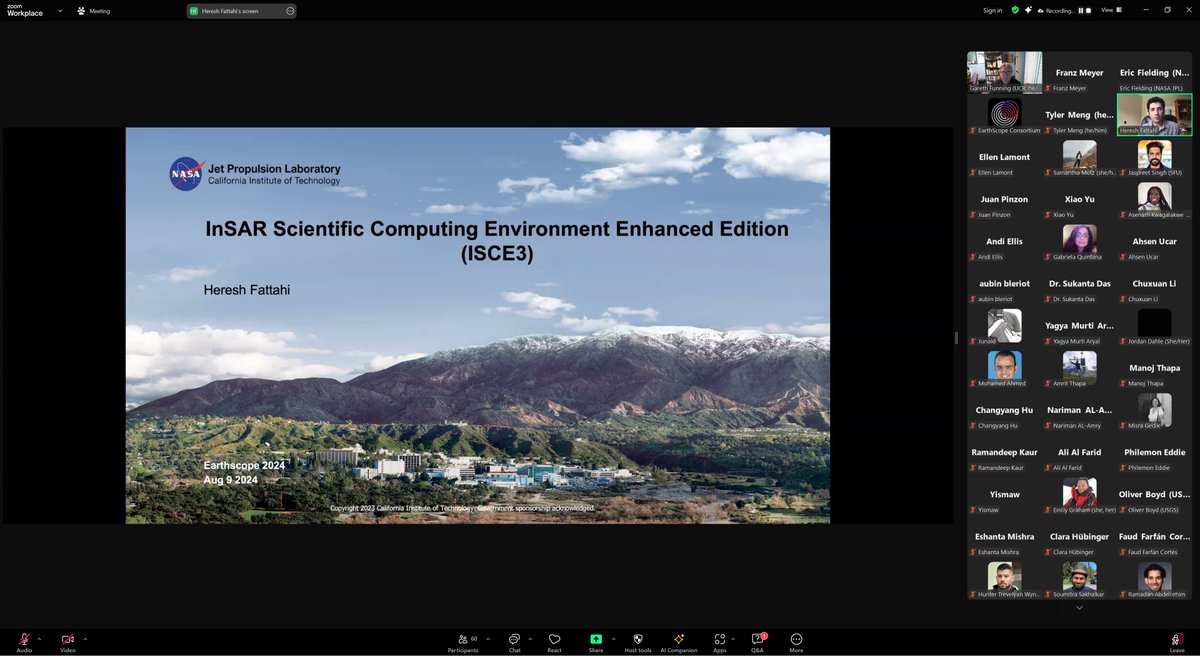Select Changyang Hu participant tile
Screen dimensions: 1200x656
(1004, 411)
